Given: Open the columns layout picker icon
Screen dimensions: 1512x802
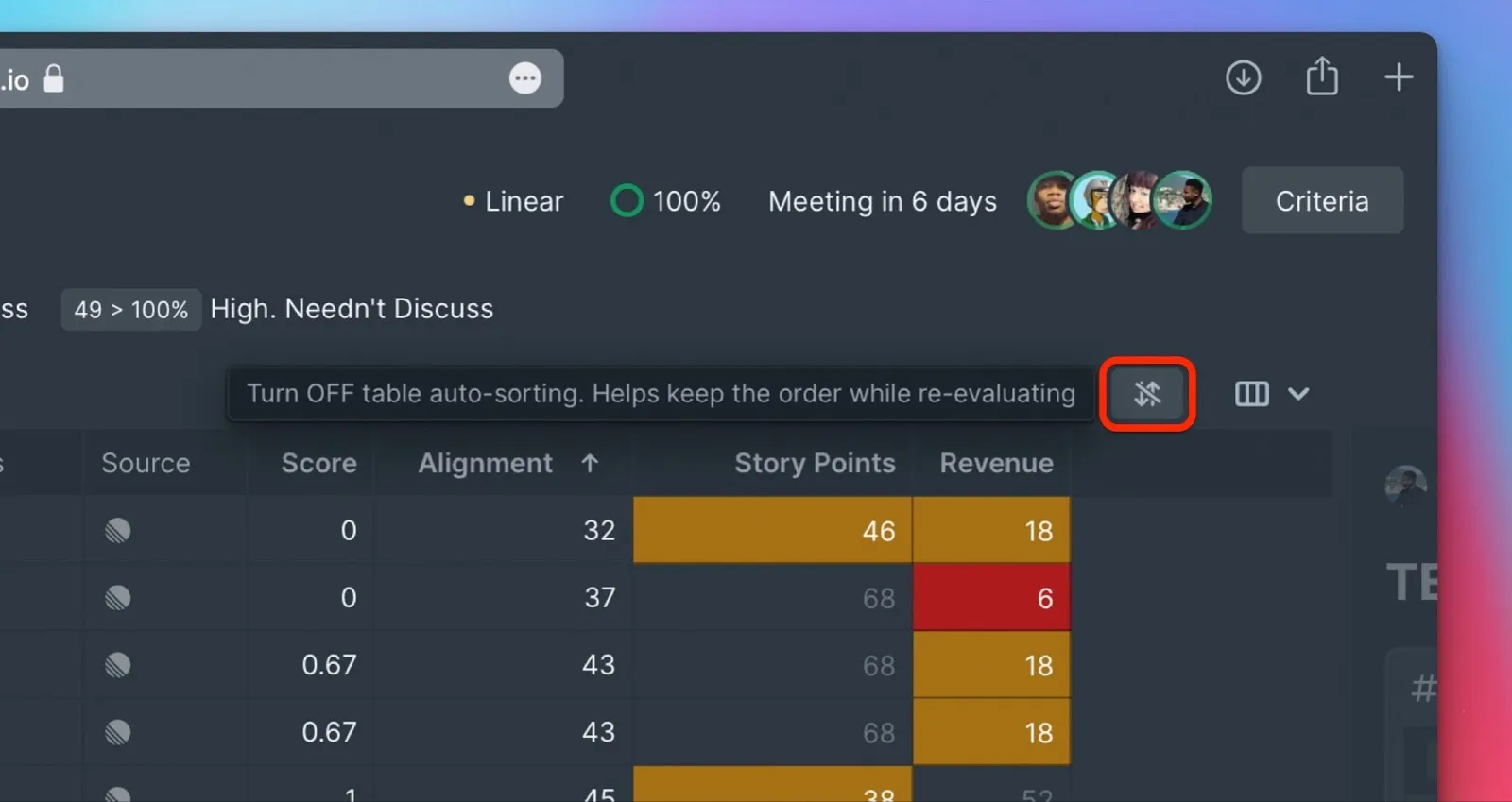Looking at the screenshot, I should [1251, 394].
